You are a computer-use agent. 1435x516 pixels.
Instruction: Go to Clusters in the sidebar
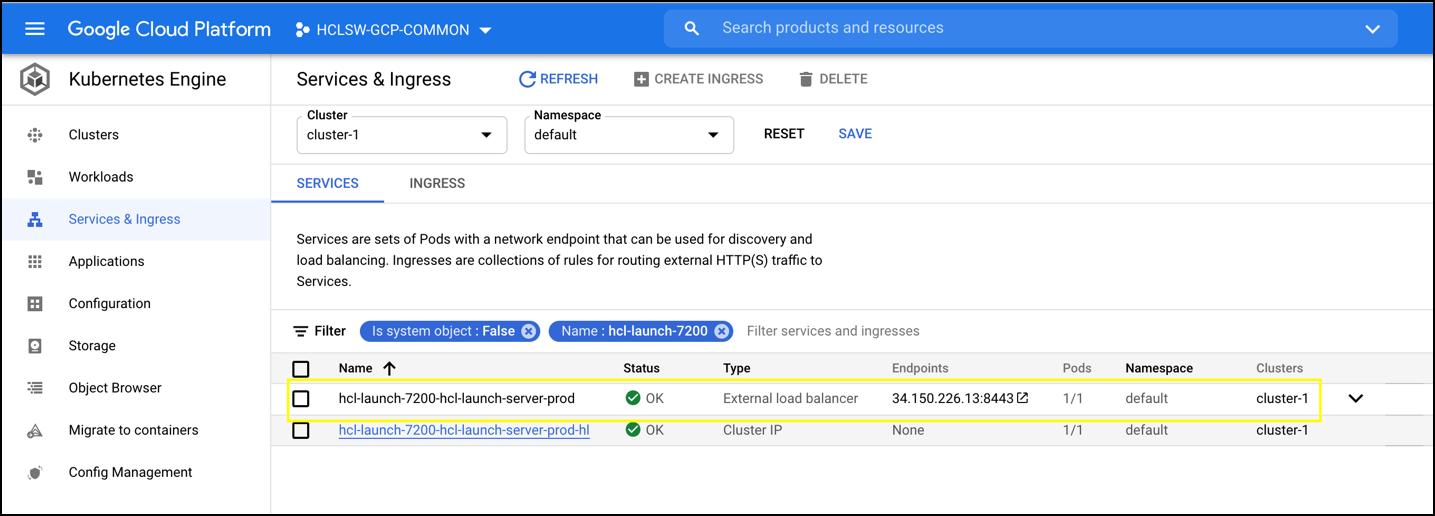(94, 135)
